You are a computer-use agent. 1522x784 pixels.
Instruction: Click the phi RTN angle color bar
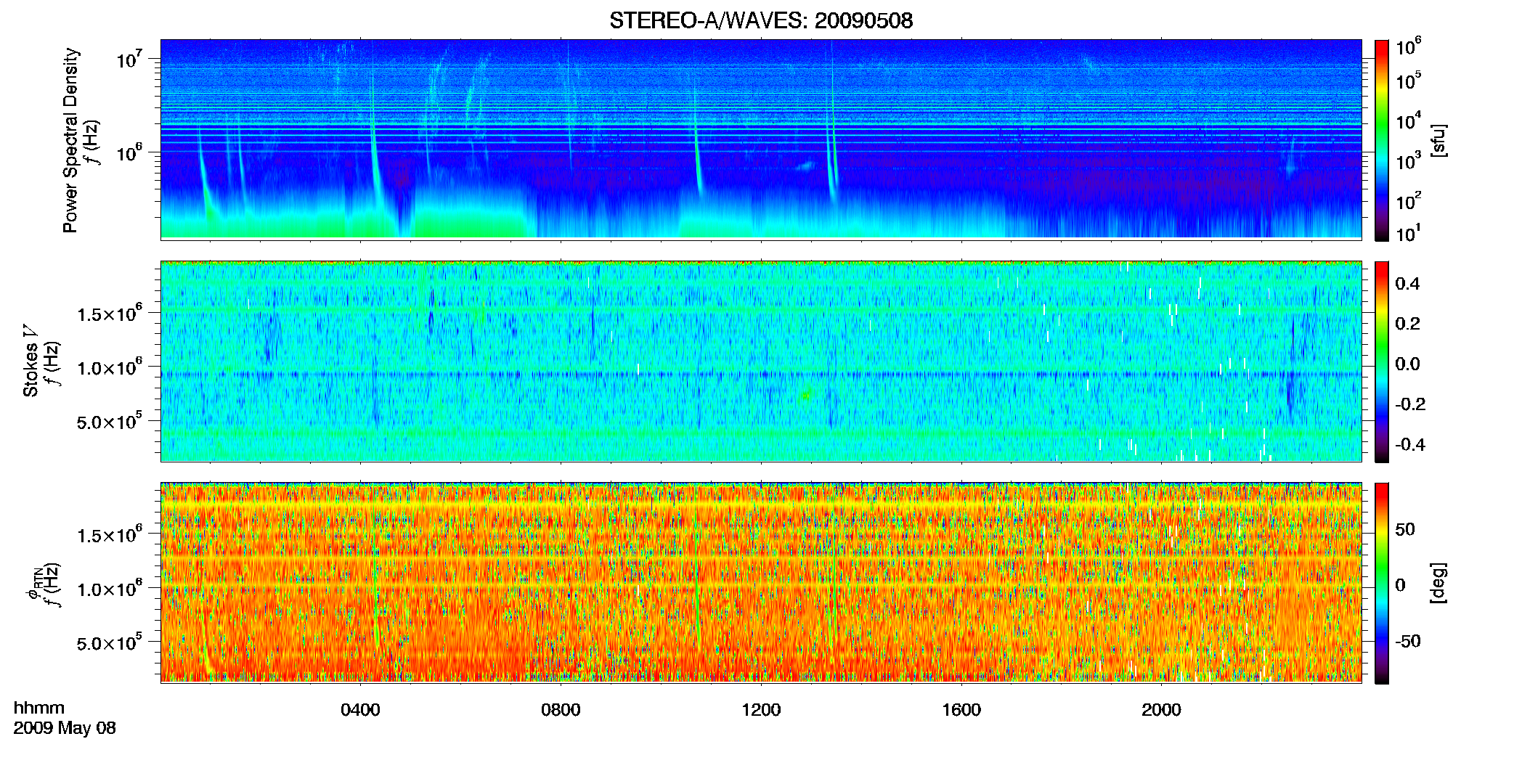tap(1382, 583)
